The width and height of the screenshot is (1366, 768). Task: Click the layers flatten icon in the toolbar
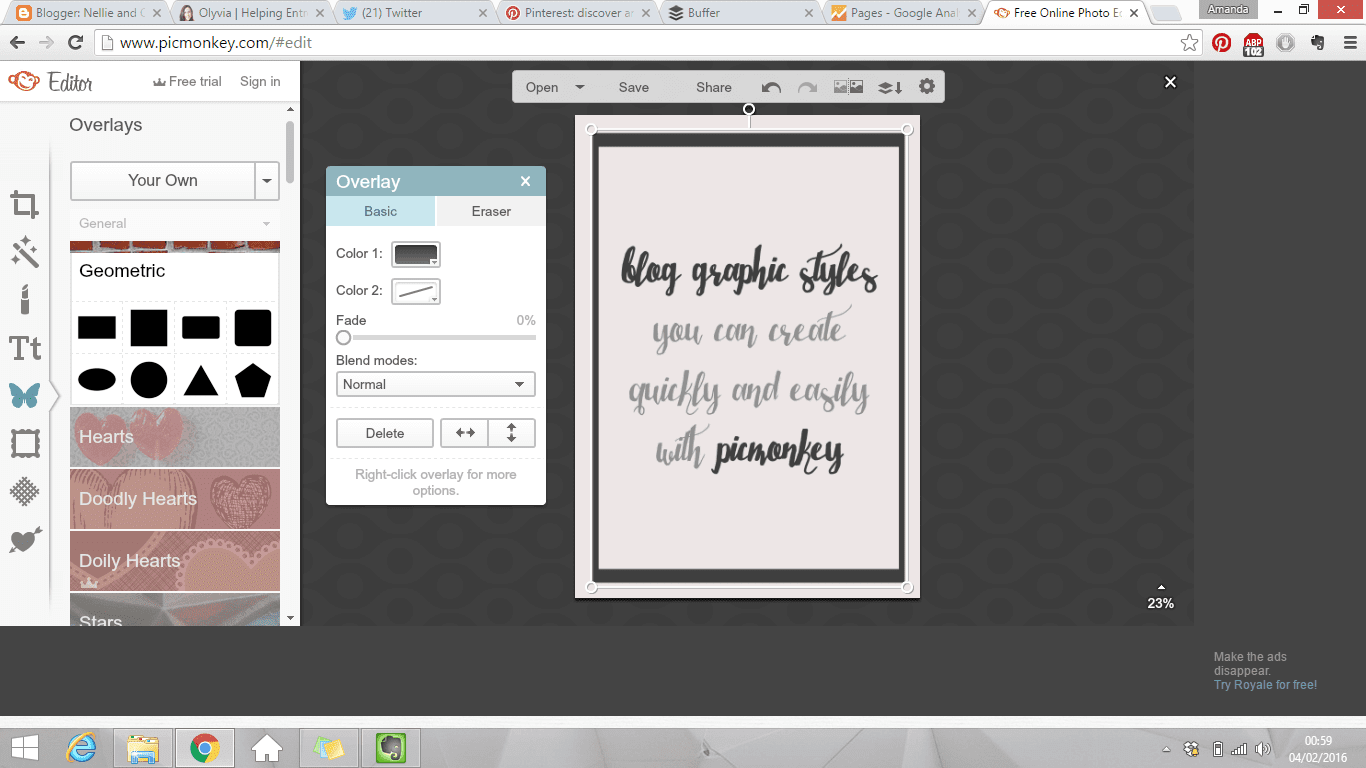890,87
